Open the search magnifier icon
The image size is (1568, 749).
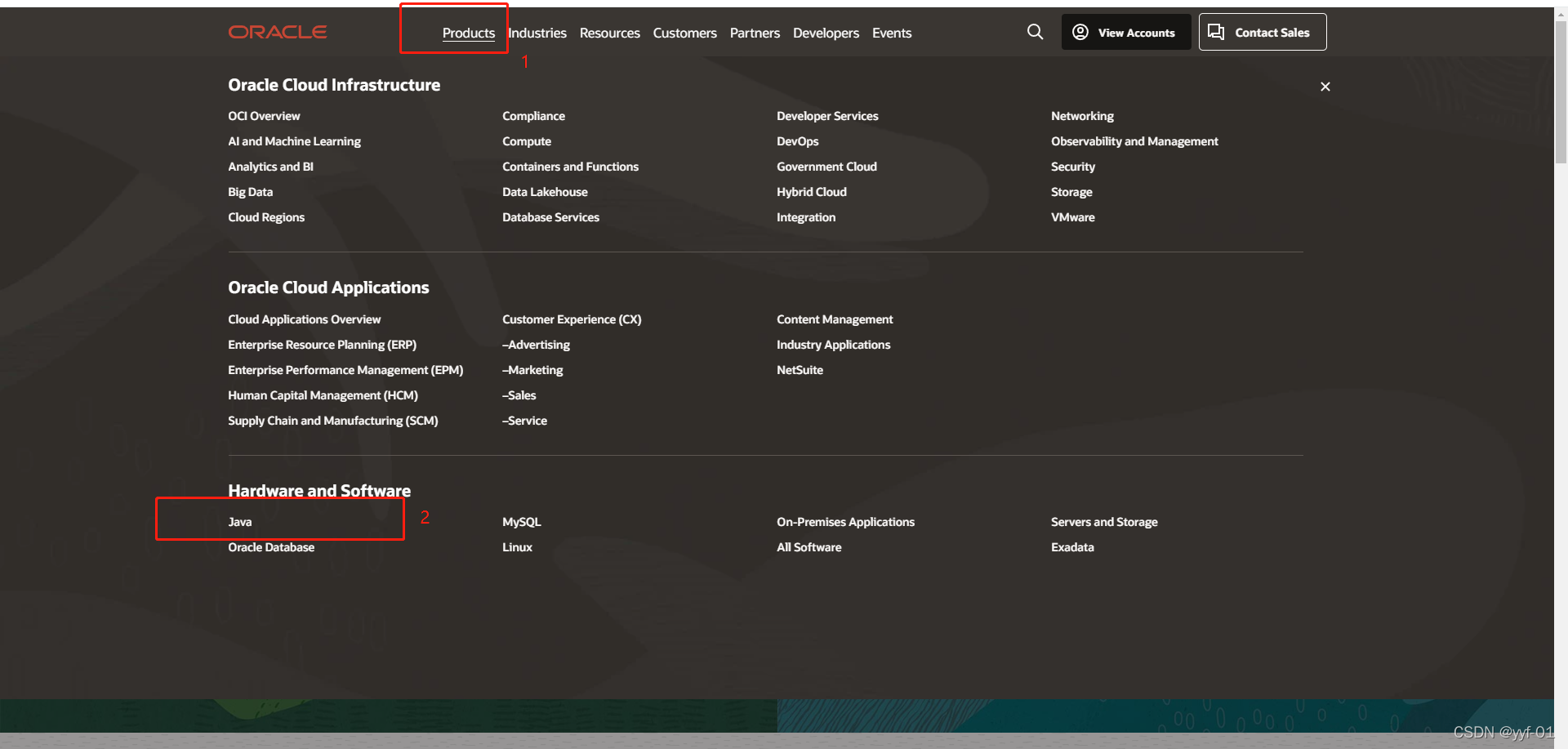[x=1035, y=32]
